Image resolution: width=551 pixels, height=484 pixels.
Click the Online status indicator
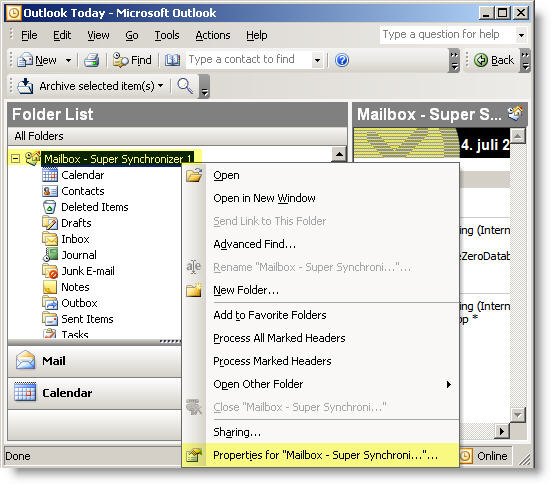[485, 456]
